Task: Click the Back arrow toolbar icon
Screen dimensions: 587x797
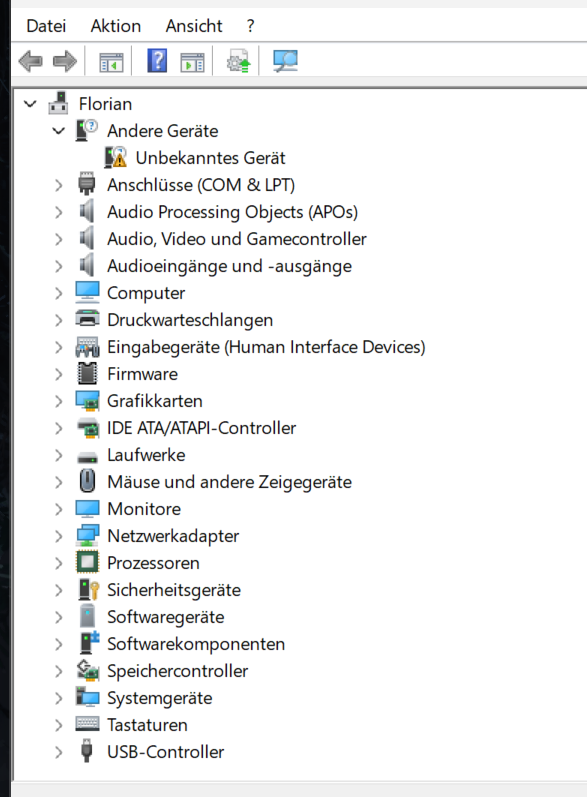Action: pyautogui.click(x=30, y=61)
